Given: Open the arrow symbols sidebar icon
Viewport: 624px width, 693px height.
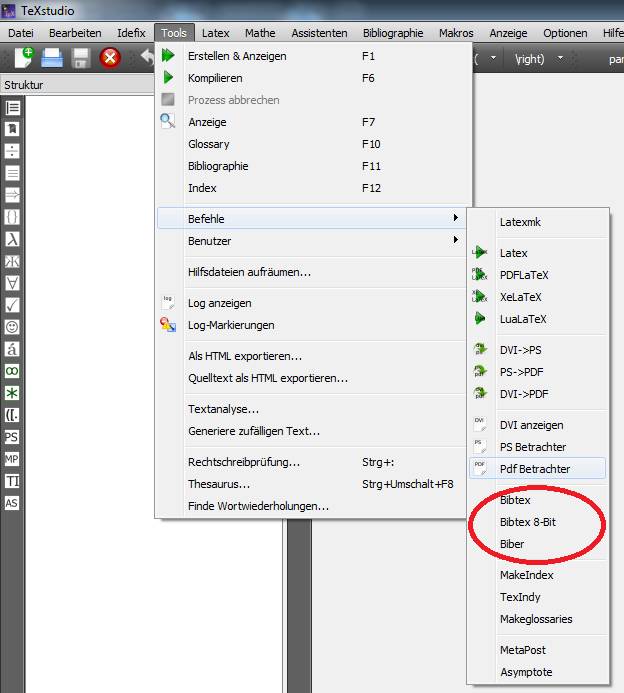Looking at the screenshot, I should [x=12, y=195].
